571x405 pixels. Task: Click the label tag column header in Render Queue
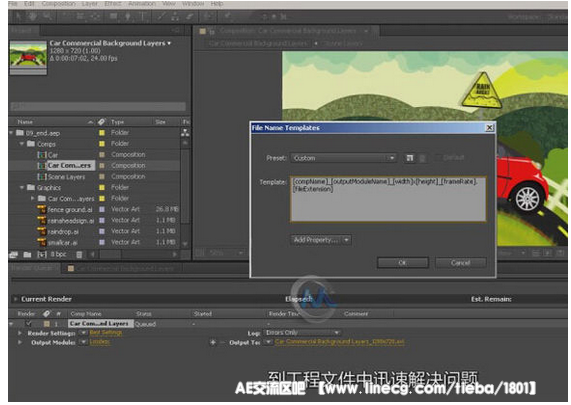(46, 314)
